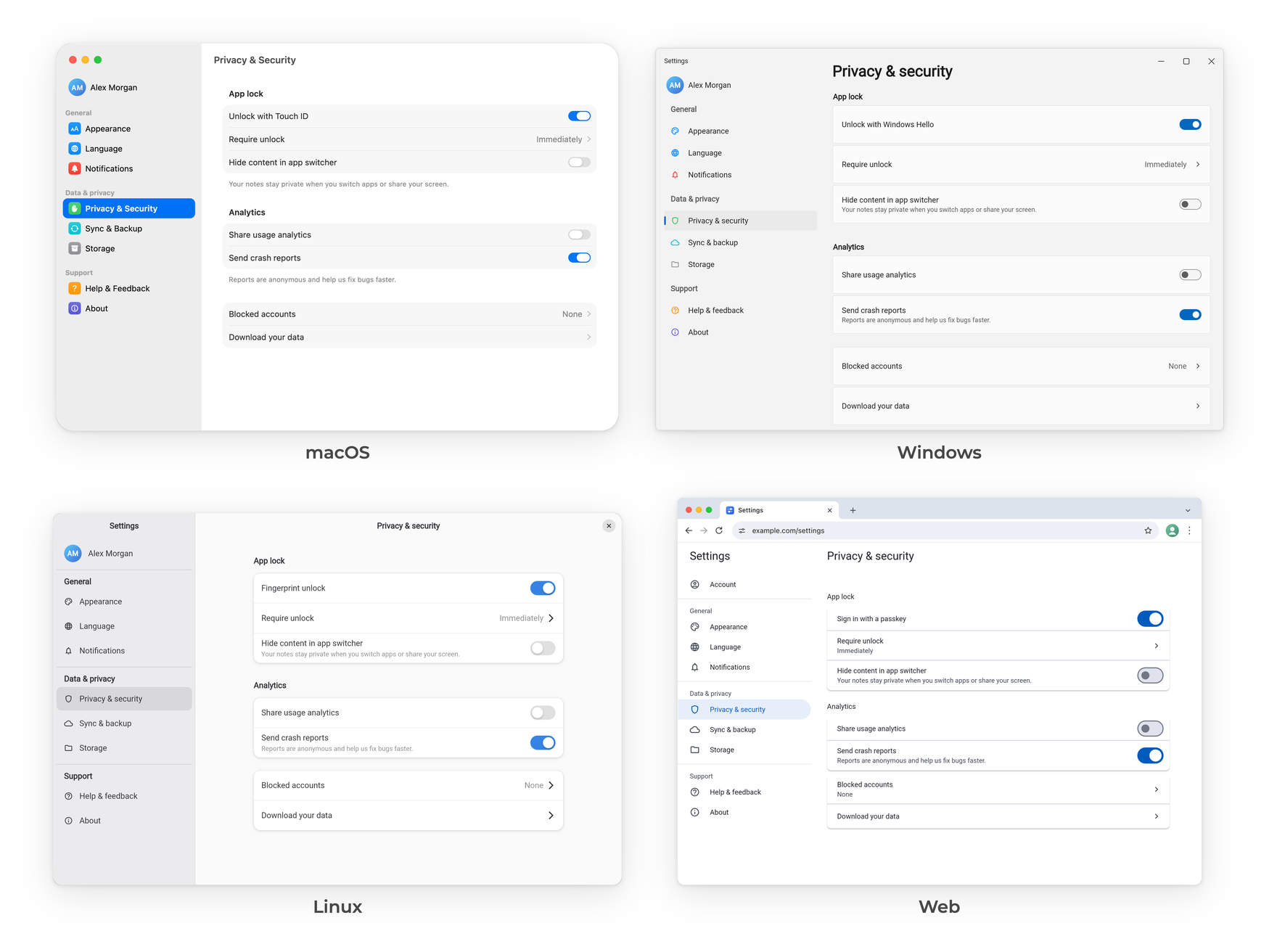The image size is (1277, 952).
Task: Toggle Send crash reports switch in Windows
Action: coord(1190,315)
